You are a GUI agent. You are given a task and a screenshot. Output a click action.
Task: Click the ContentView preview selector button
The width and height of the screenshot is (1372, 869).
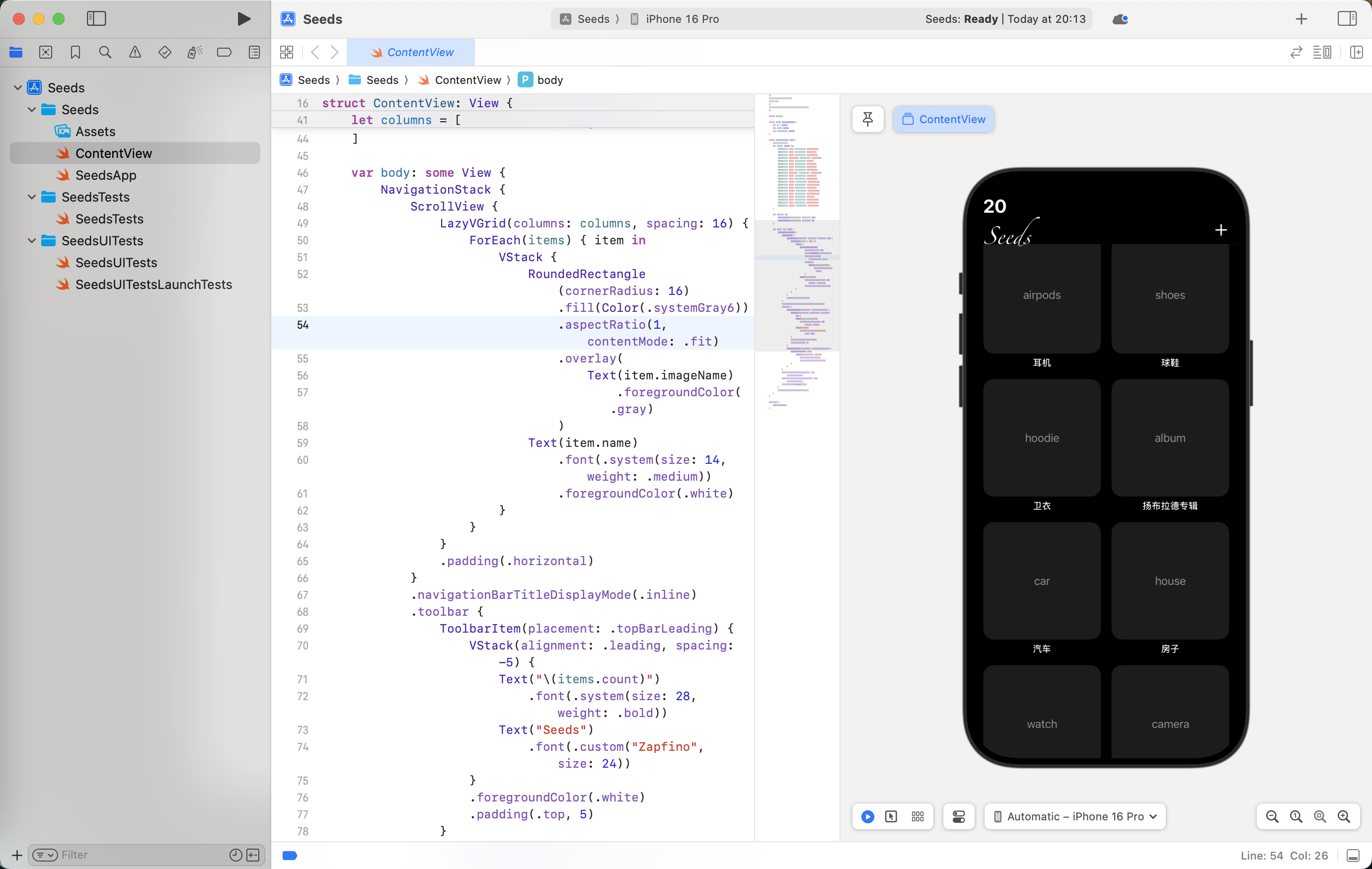943,119
